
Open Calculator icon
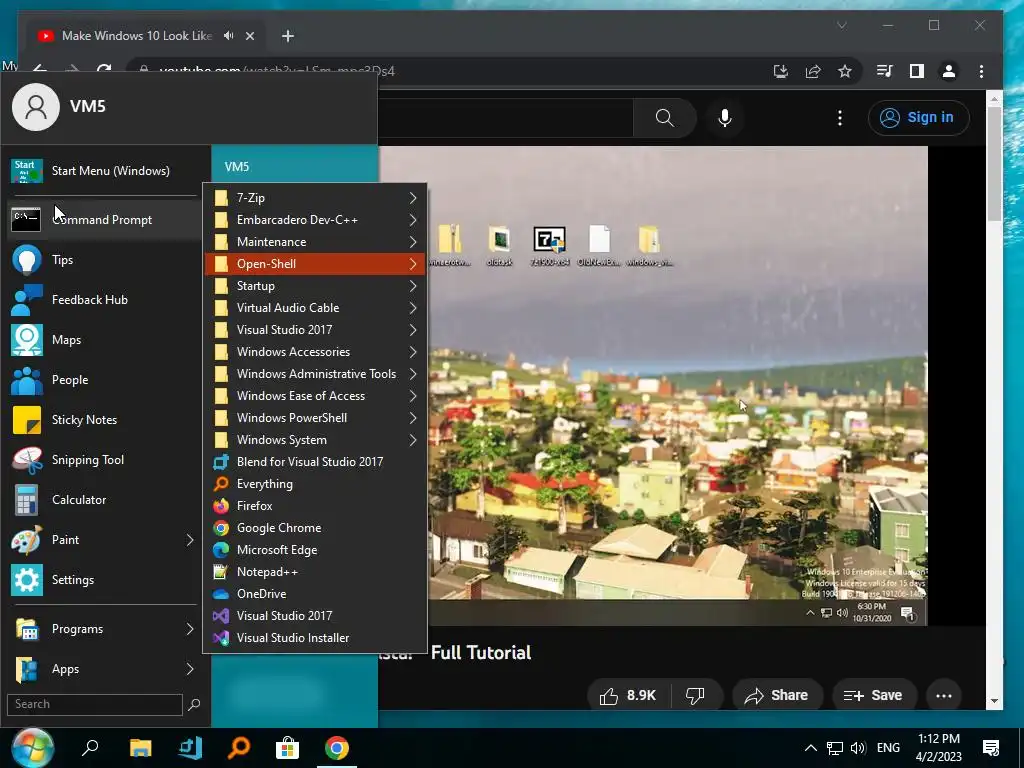tap(27, 500)
